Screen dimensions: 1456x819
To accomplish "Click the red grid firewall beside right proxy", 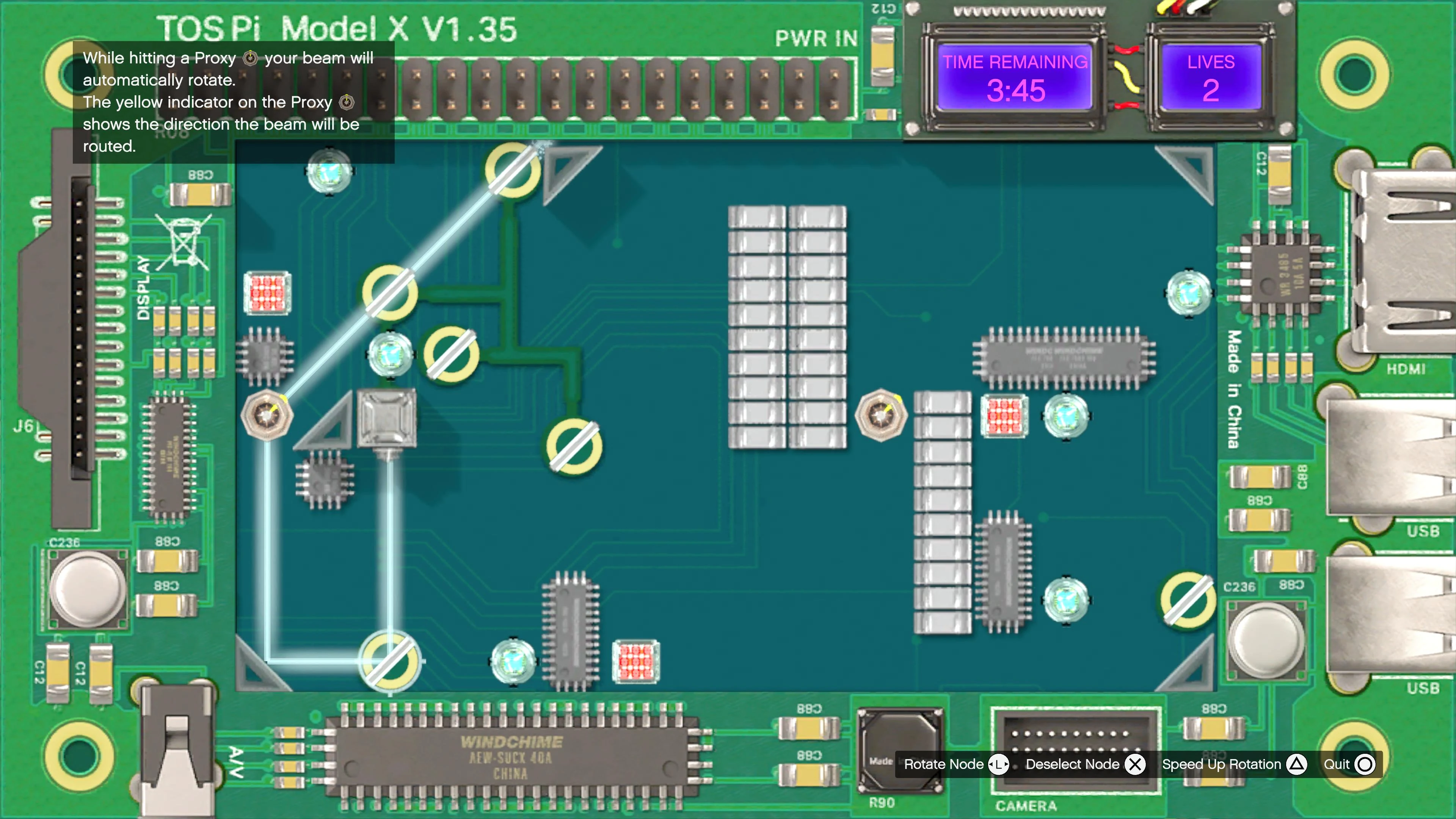I will tap(1004, 416).
